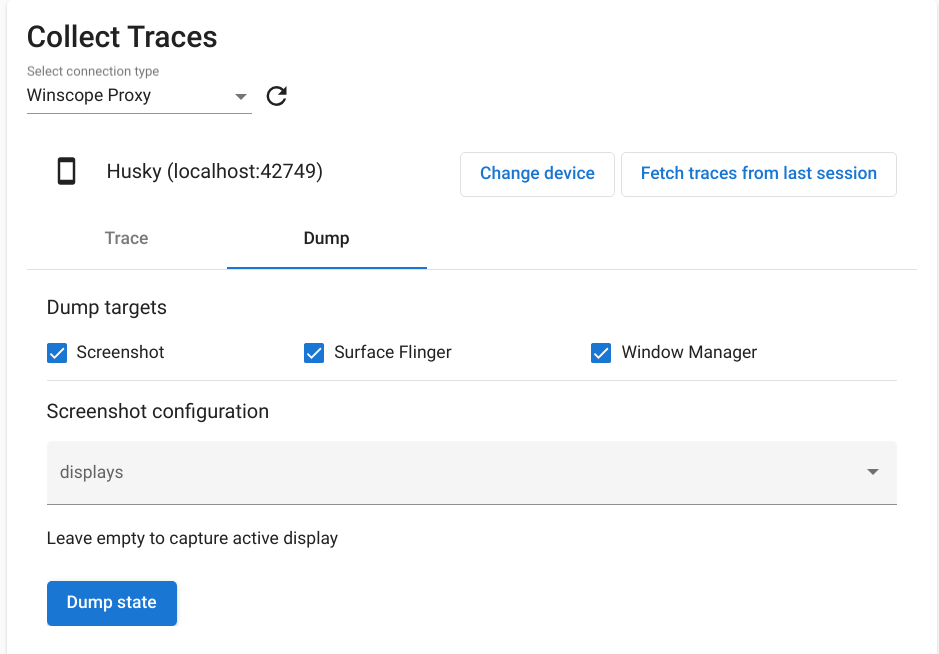Disable the Surface Flinger dump target
Screen dimensions: 939x654
(314, 353)
